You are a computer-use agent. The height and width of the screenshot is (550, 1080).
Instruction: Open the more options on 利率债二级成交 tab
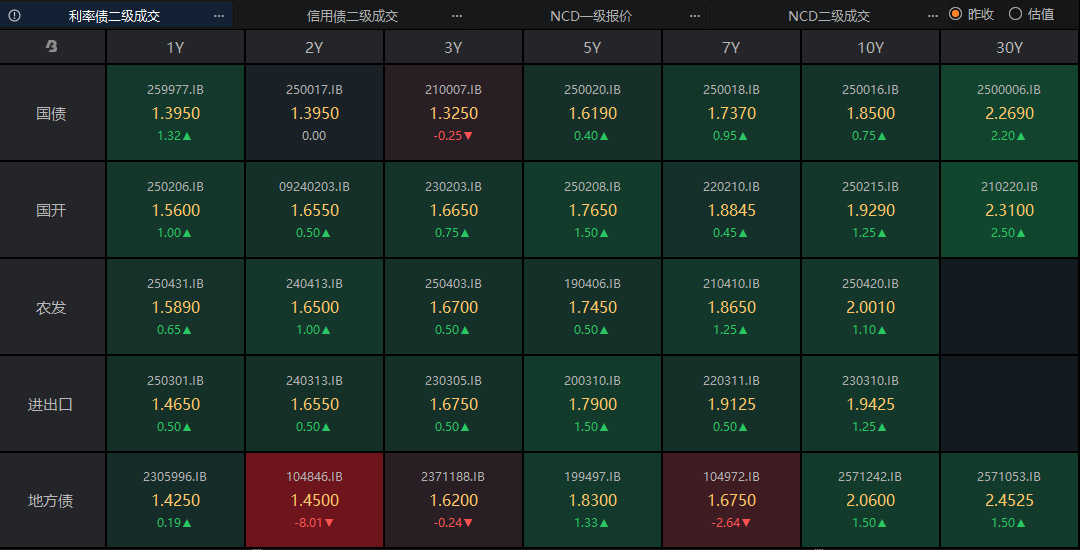point(219,15)
